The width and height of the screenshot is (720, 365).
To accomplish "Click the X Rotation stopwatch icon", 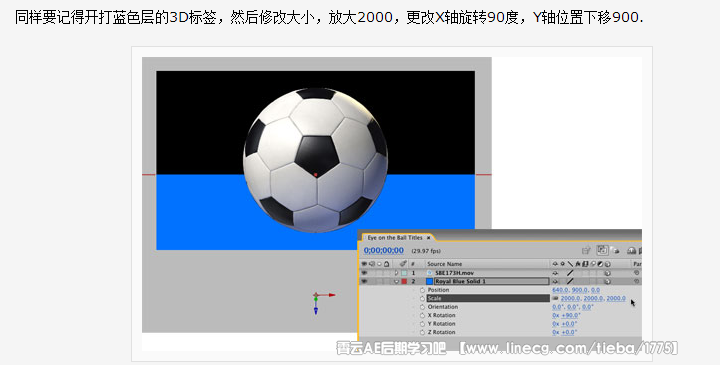I will 422,315.
